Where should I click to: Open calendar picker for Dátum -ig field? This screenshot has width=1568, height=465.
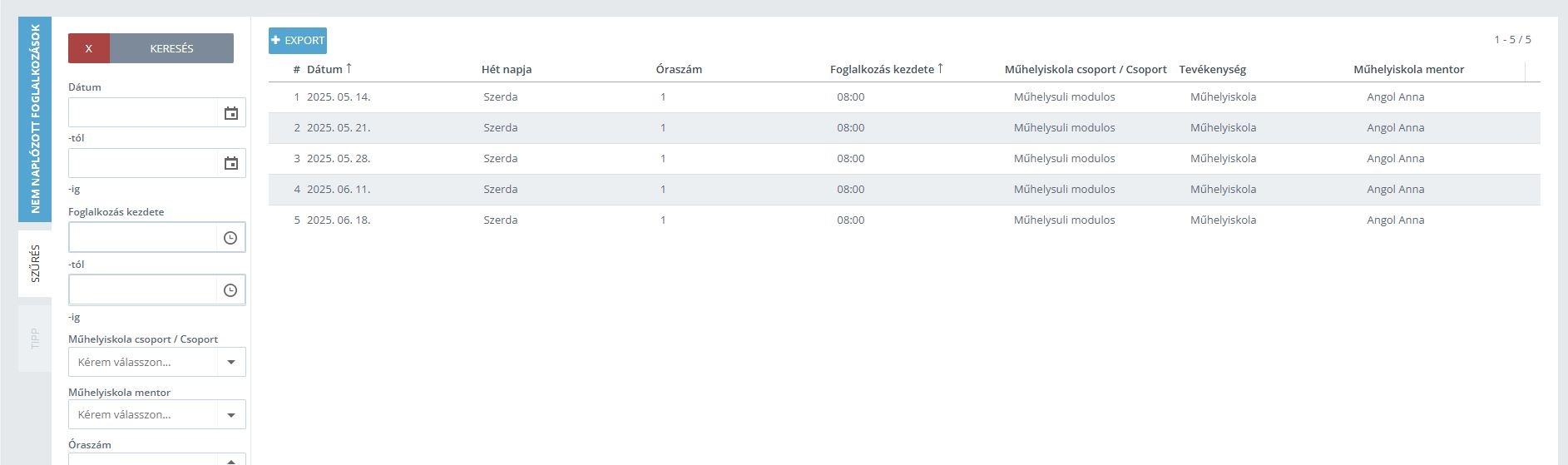pos(231,163)
